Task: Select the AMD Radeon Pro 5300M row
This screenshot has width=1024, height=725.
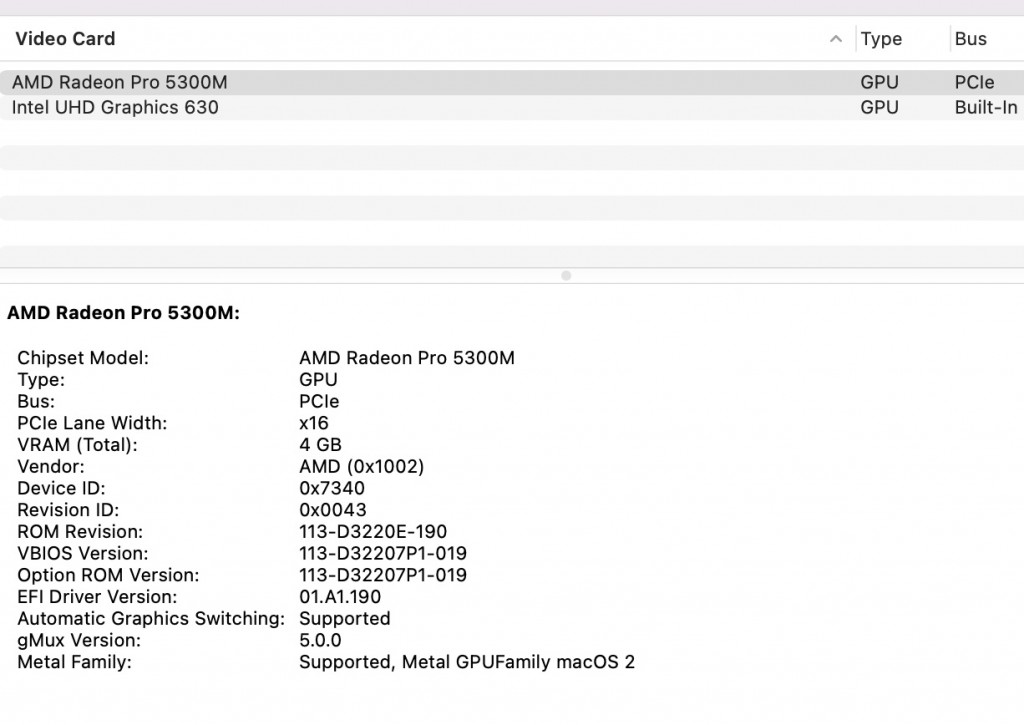Action: point(512,82)
